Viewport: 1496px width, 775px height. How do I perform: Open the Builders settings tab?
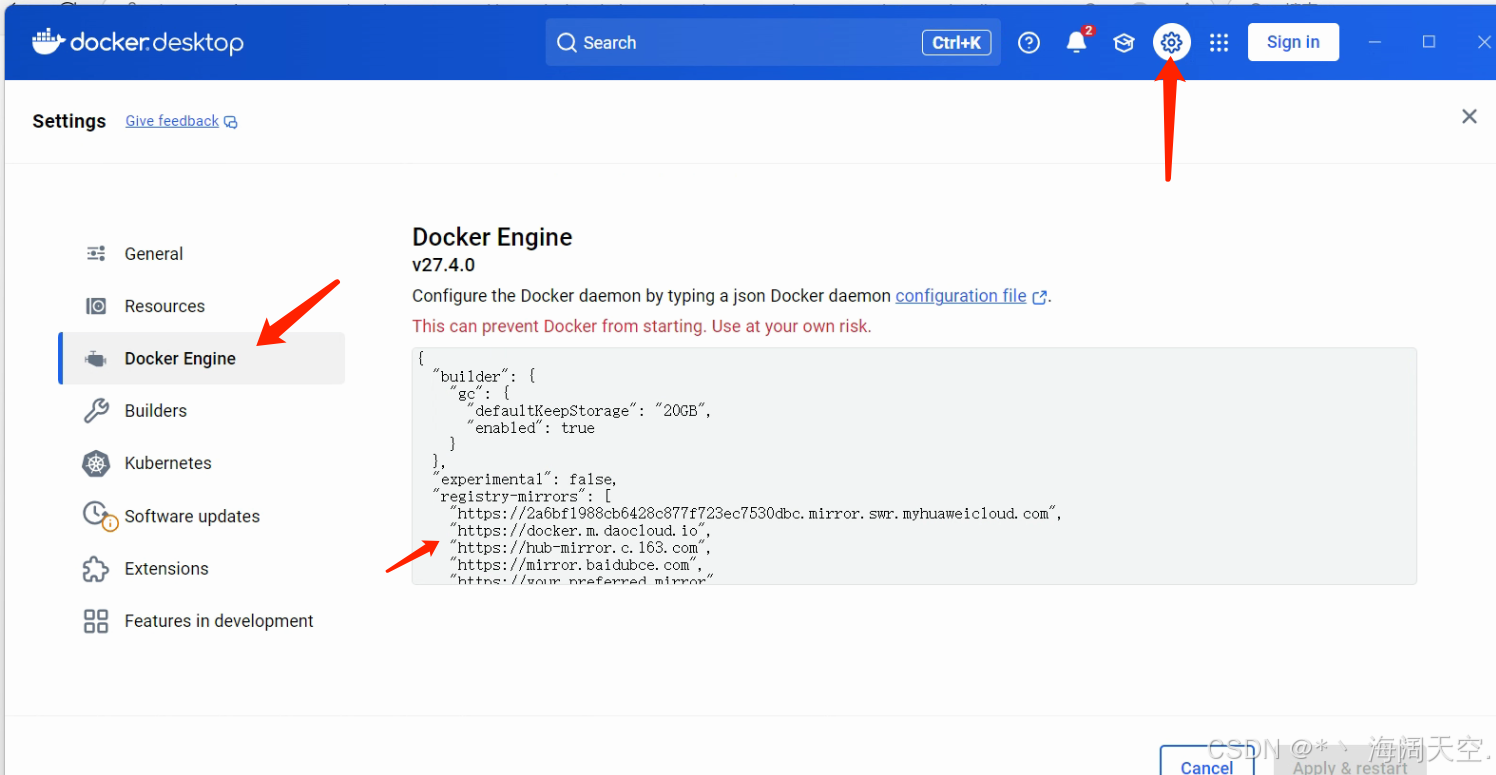pos(202,411)
